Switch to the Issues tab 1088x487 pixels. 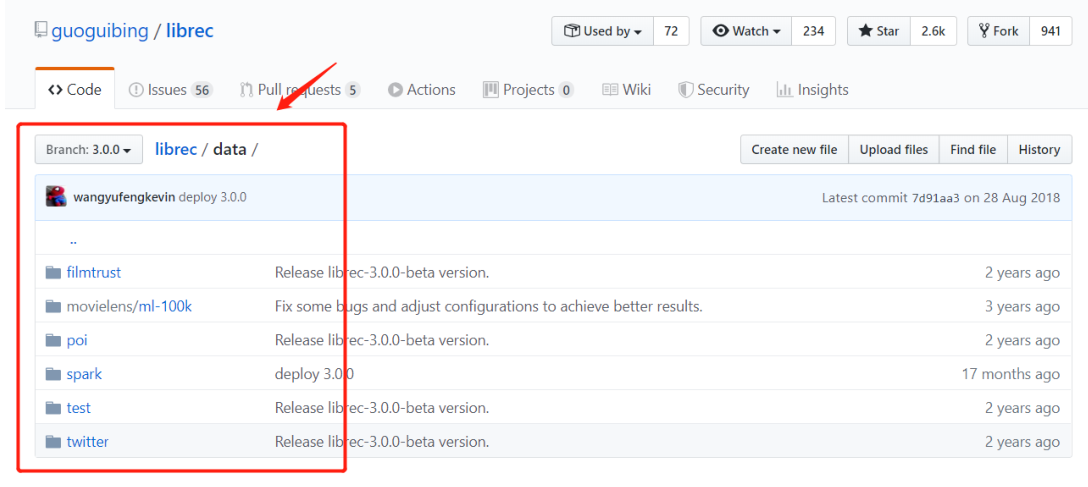(x=170, y=89)
